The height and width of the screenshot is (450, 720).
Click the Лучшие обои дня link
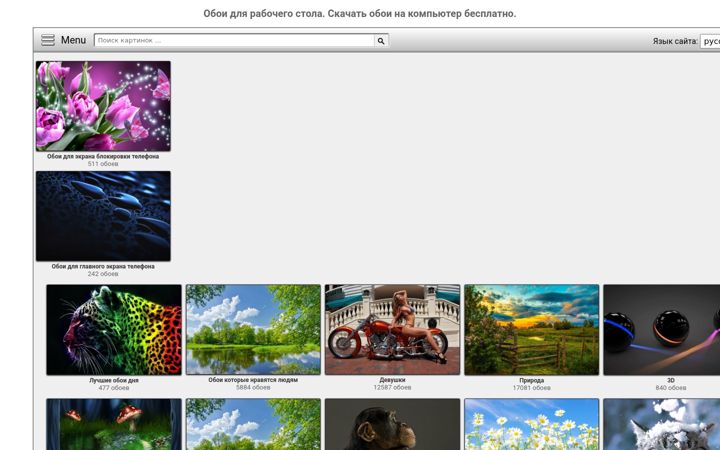pyautogui.click(x=114, y=380)
